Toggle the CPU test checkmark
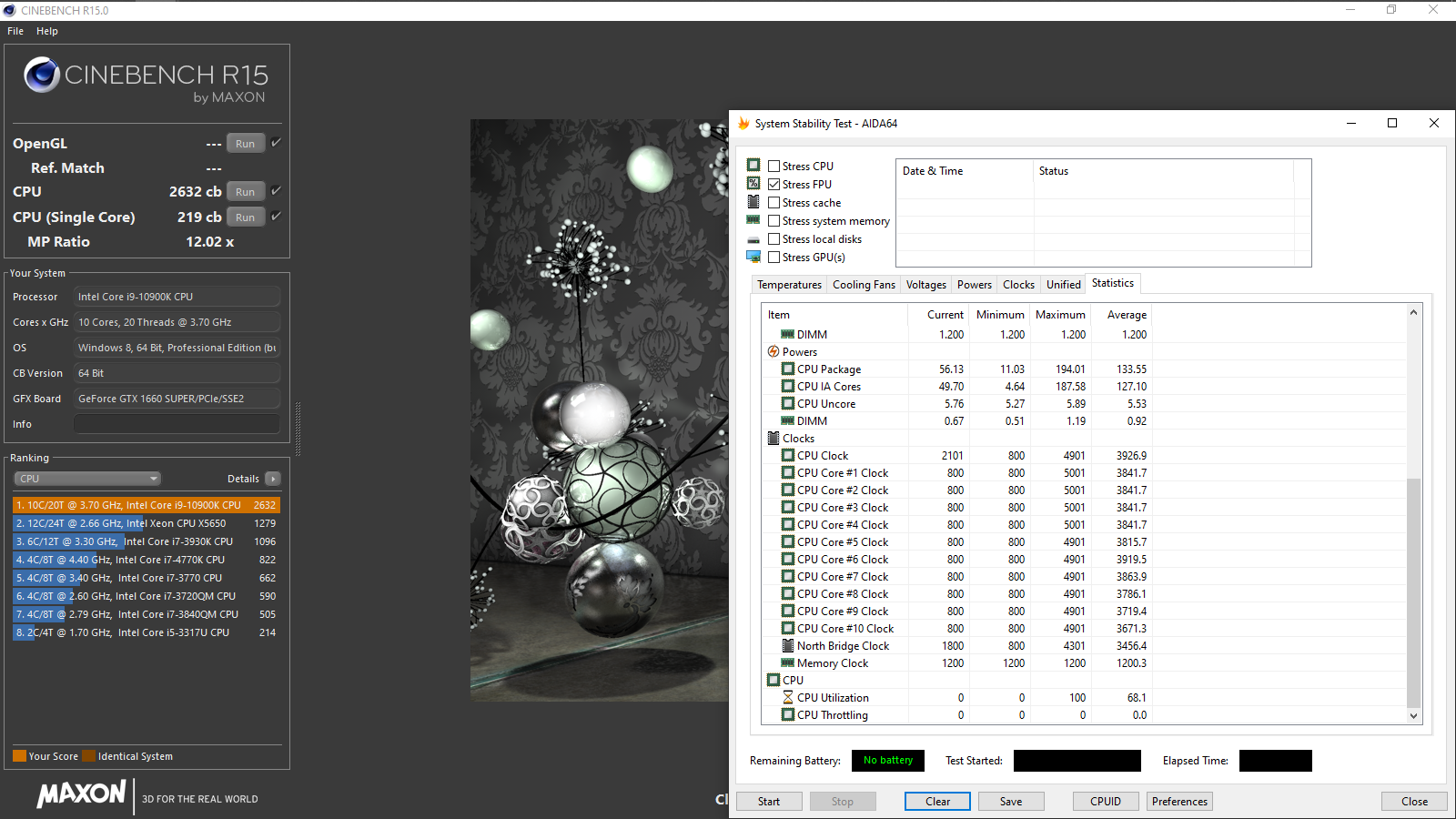Viewport: 1456px width, 819px height. click(276, 191)
